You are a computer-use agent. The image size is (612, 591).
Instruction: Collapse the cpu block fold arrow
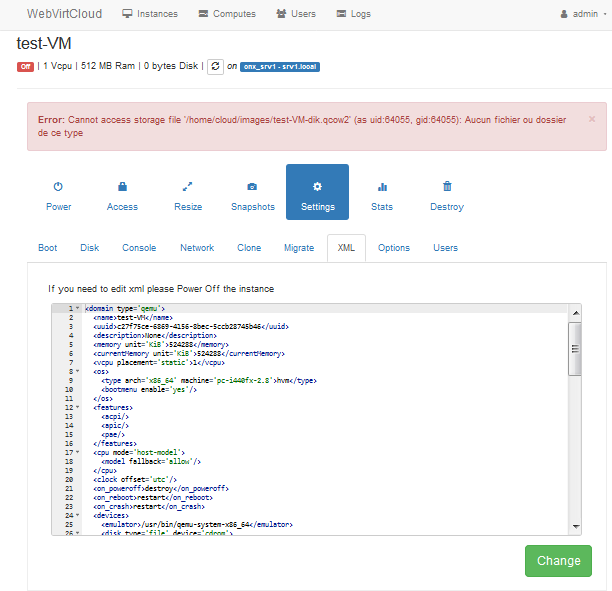pyautogui.click(x=78, y=452)
